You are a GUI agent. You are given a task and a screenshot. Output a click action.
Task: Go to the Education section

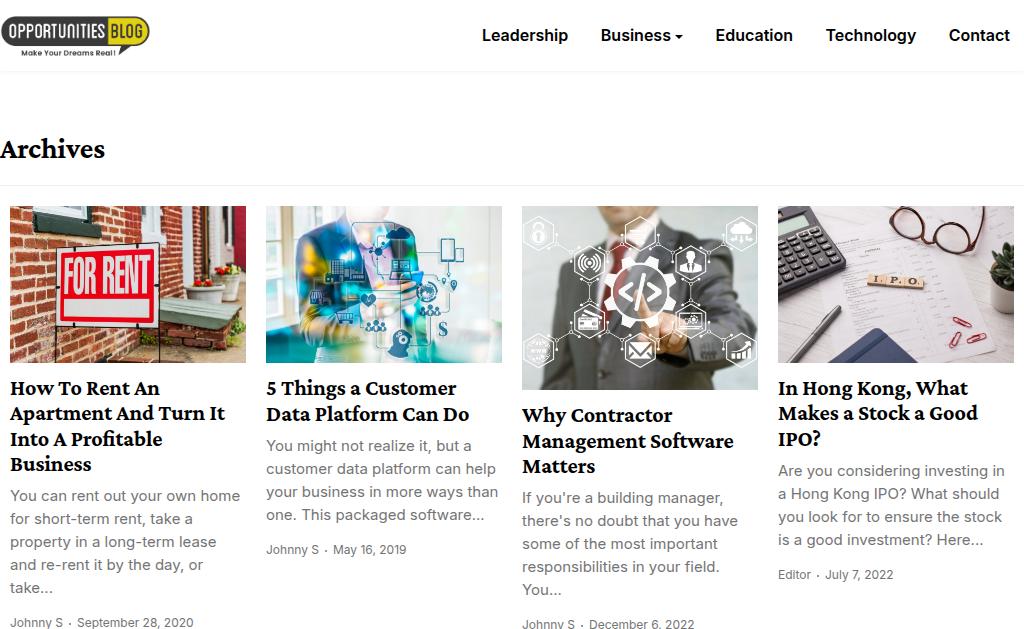point(754,35)
